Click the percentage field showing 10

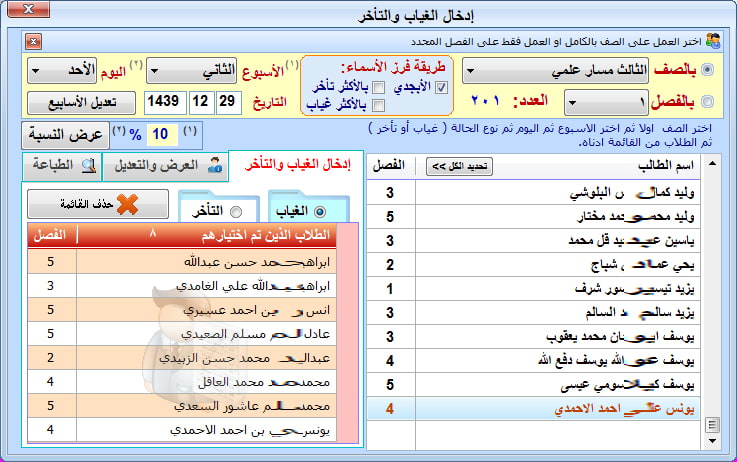click(x=161, y=135)
